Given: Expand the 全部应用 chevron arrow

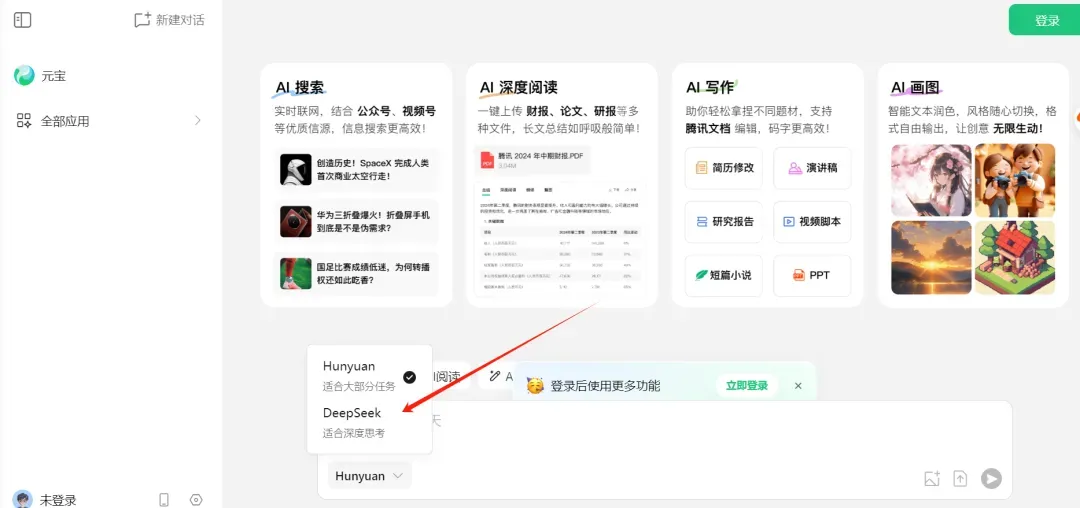Looking at the screenshot, I should (198, 120).
